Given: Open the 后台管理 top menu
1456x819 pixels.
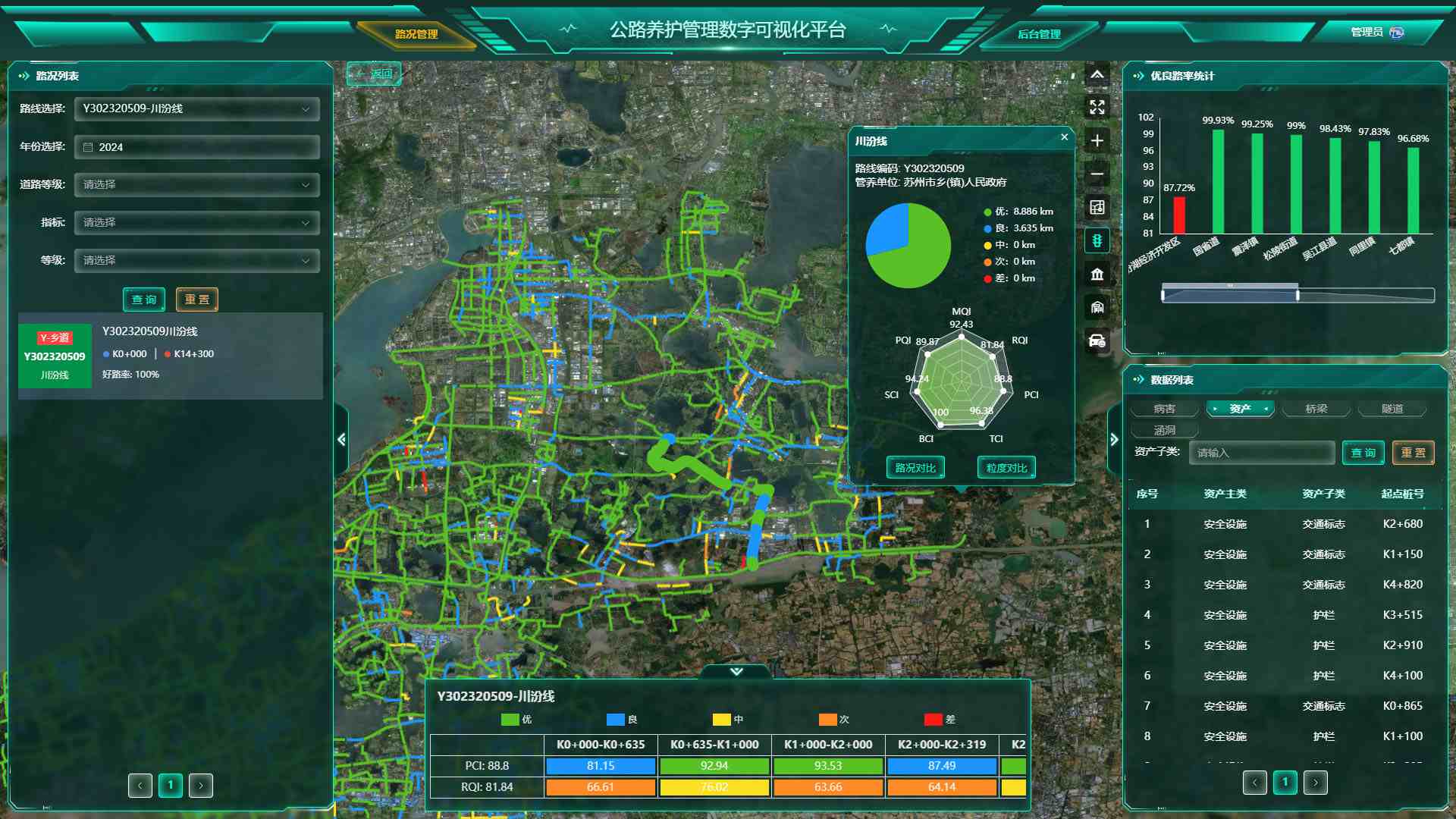Looking at the screenshot, I should 1038,34.
